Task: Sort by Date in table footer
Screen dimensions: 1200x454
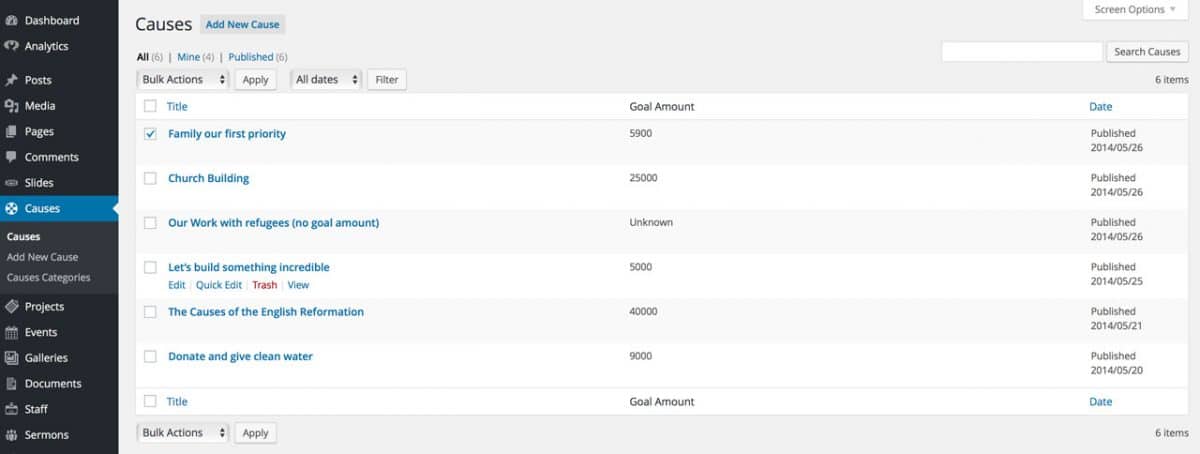Action: tap(1100, 401)
